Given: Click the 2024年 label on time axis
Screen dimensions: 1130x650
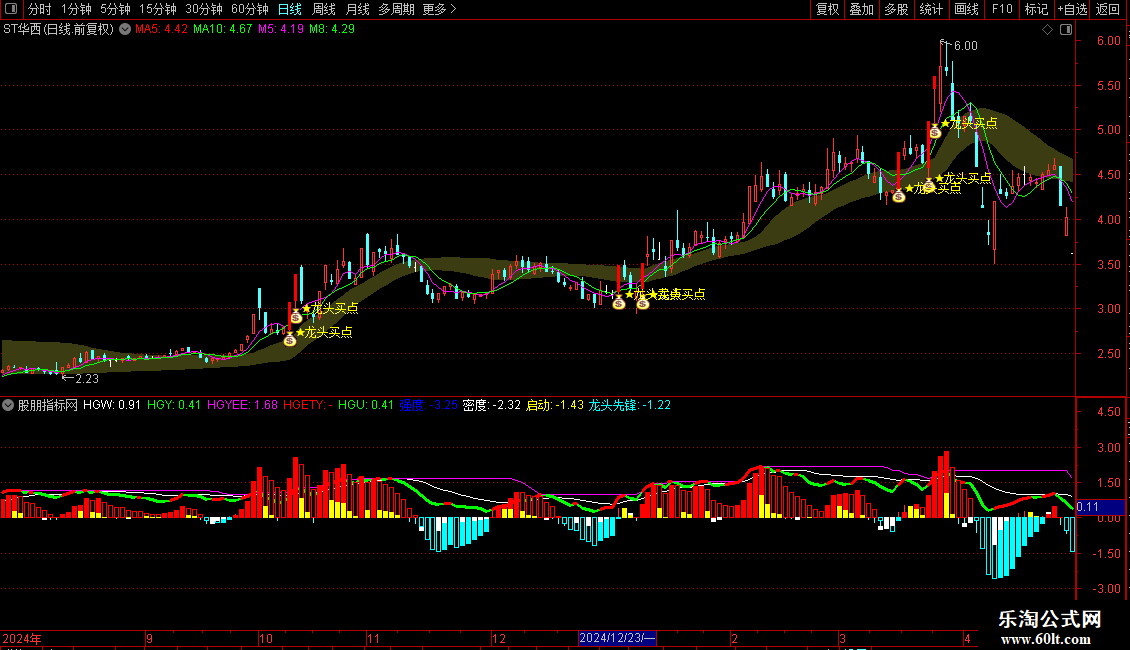Looking at the screenshot, I should tap(22, 638).
